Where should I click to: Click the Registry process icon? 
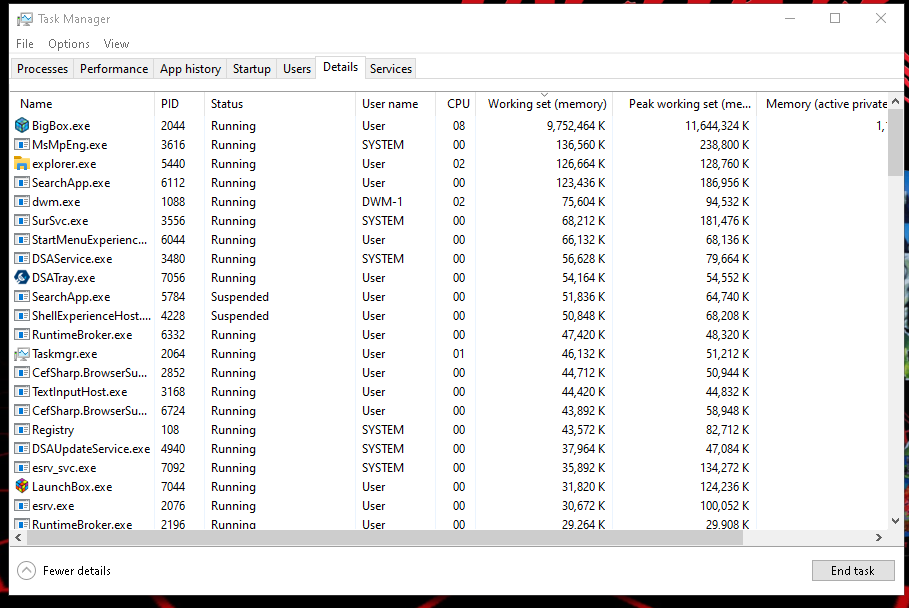click(x=21, y=429)
